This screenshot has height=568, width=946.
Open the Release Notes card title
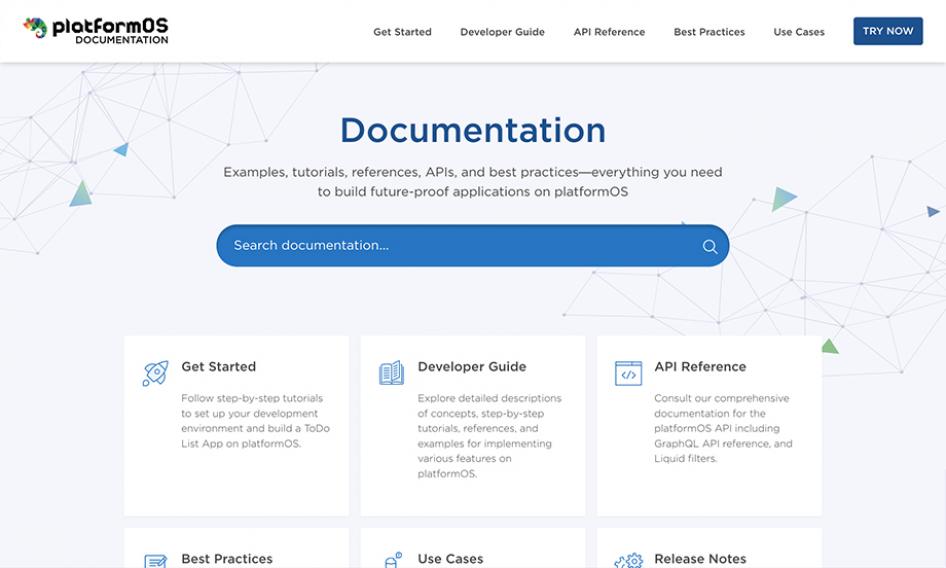coord(700,559)
